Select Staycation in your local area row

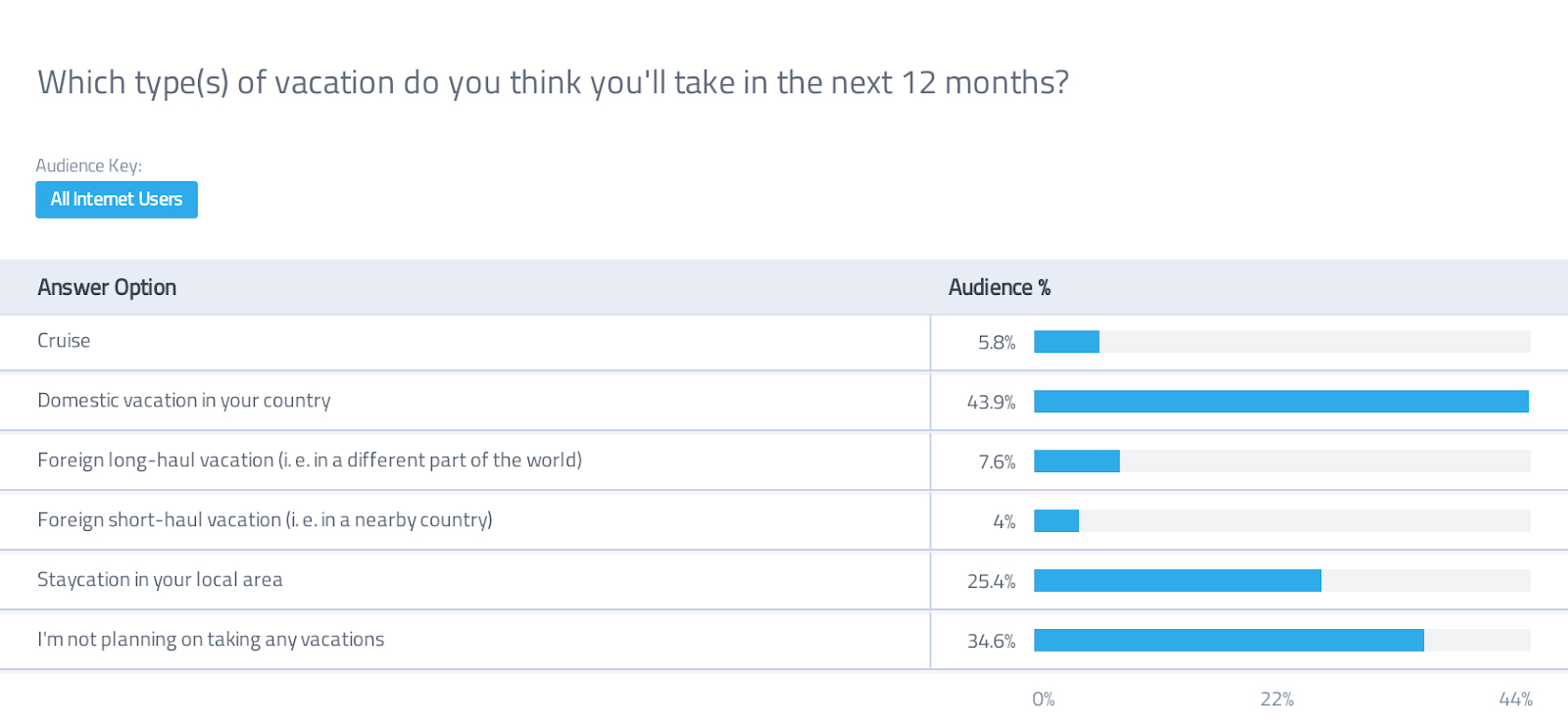coord(784,581)
